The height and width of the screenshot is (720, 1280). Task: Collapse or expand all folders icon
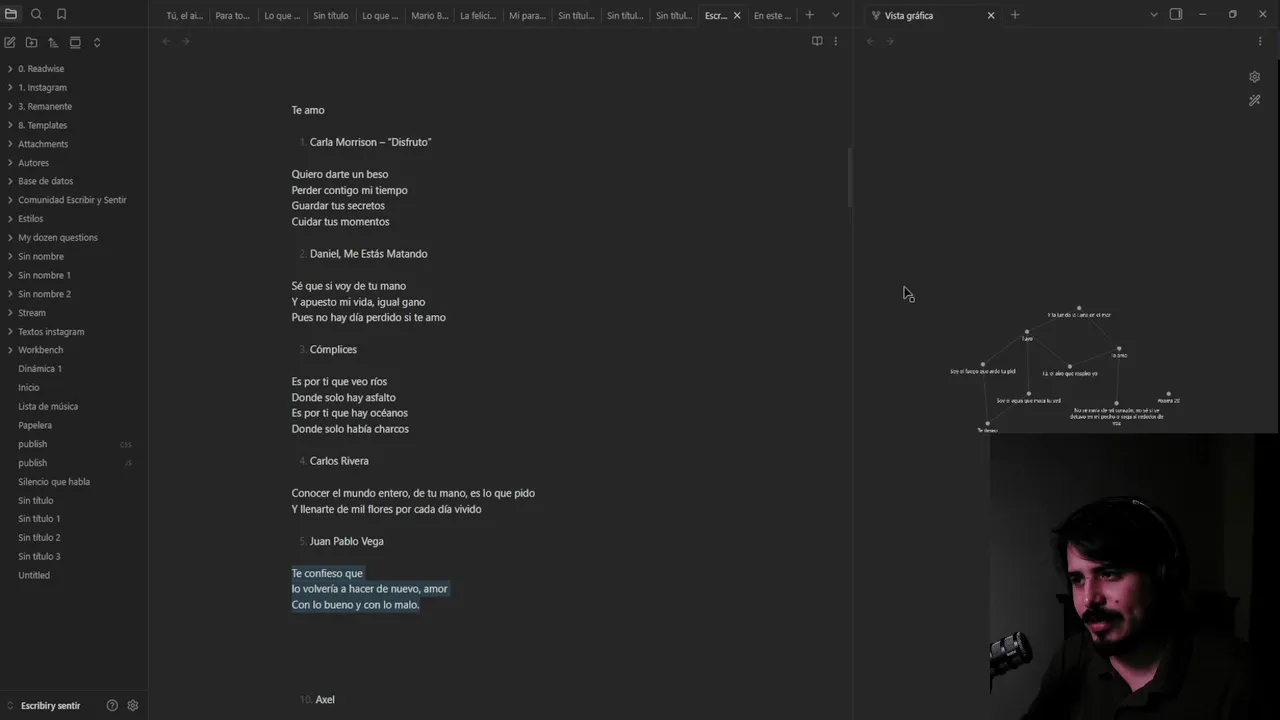pos(97,42)
